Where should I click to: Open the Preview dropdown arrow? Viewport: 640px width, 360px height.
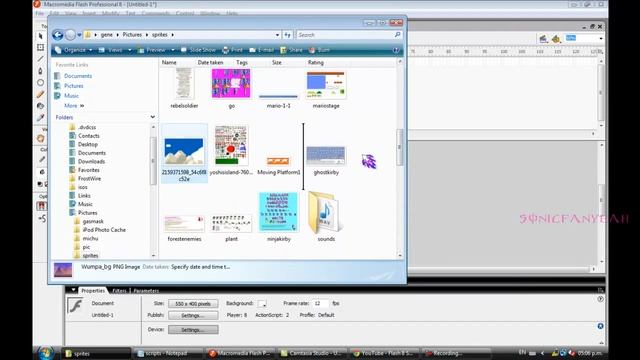point(173,50)
